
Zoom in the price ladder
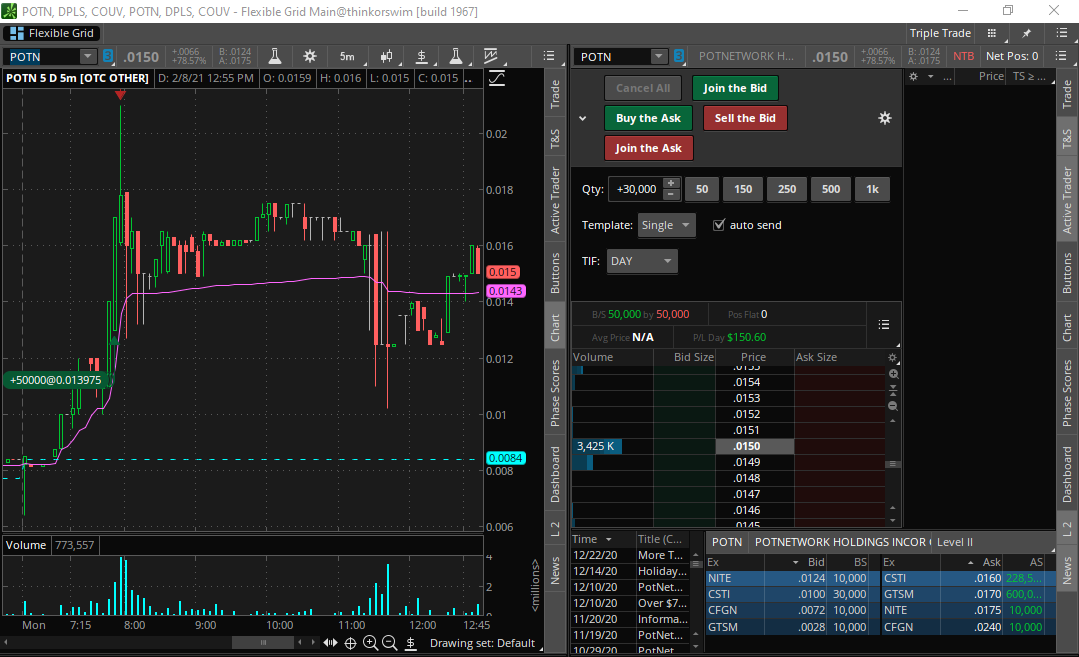click(x=893, y=374)
